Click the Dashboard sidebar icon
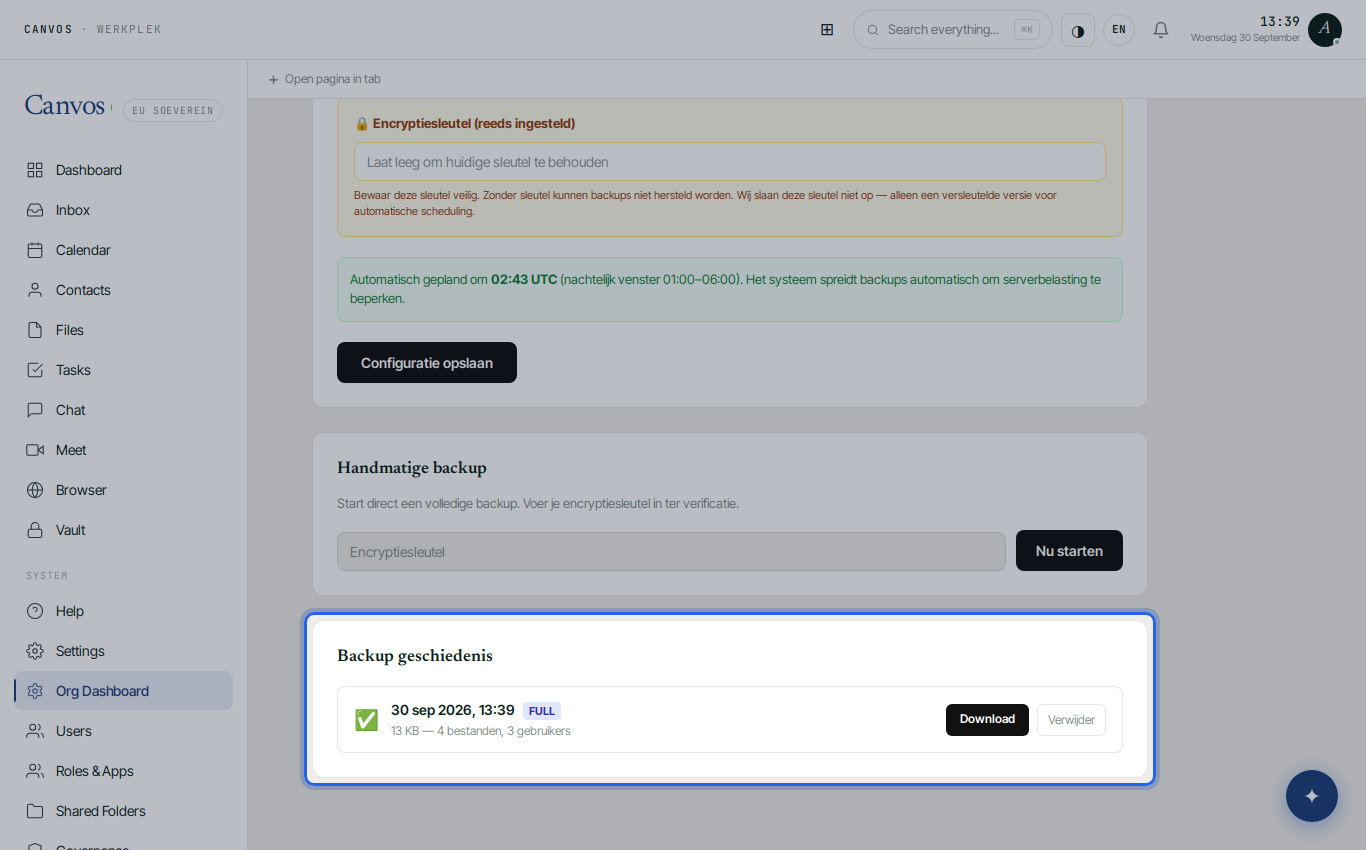Screen dimensions: 1366x850 pyautogui.click(x=35, y=170)
